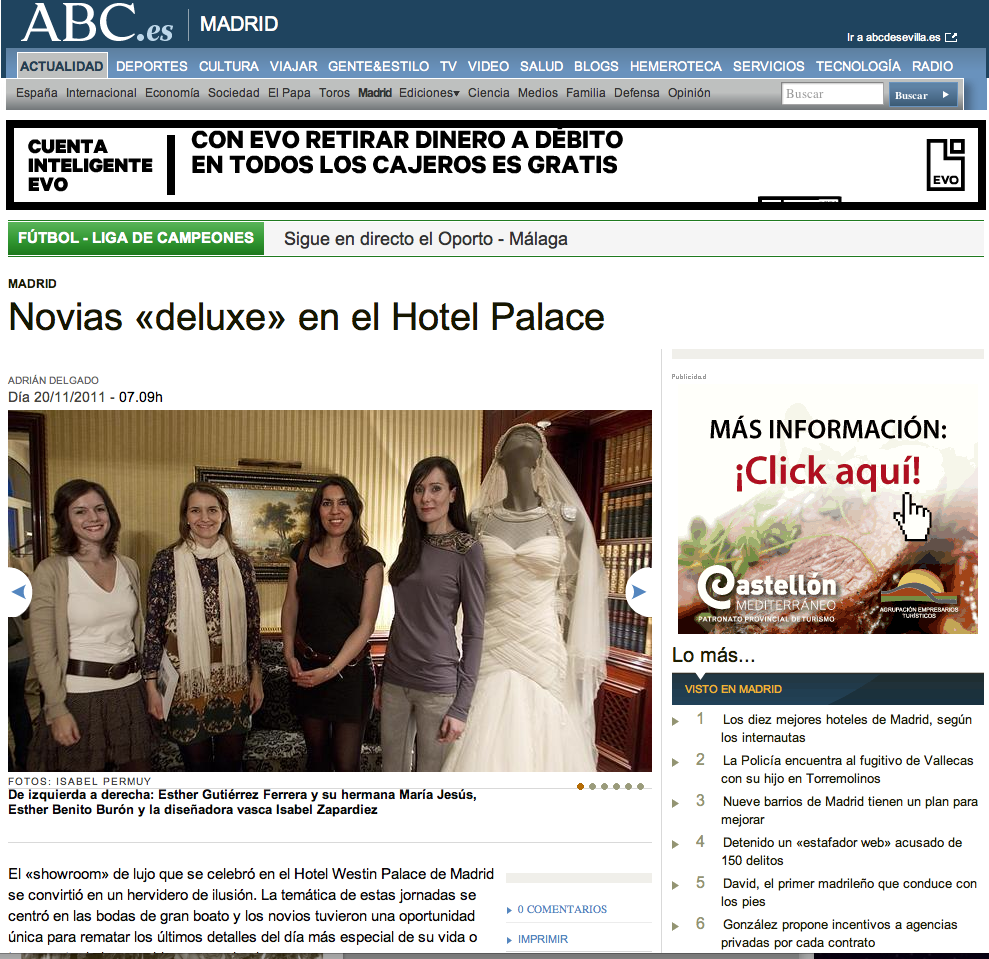Select the last gallery pagination dot

pyautogui.click(x=640, y=786)
